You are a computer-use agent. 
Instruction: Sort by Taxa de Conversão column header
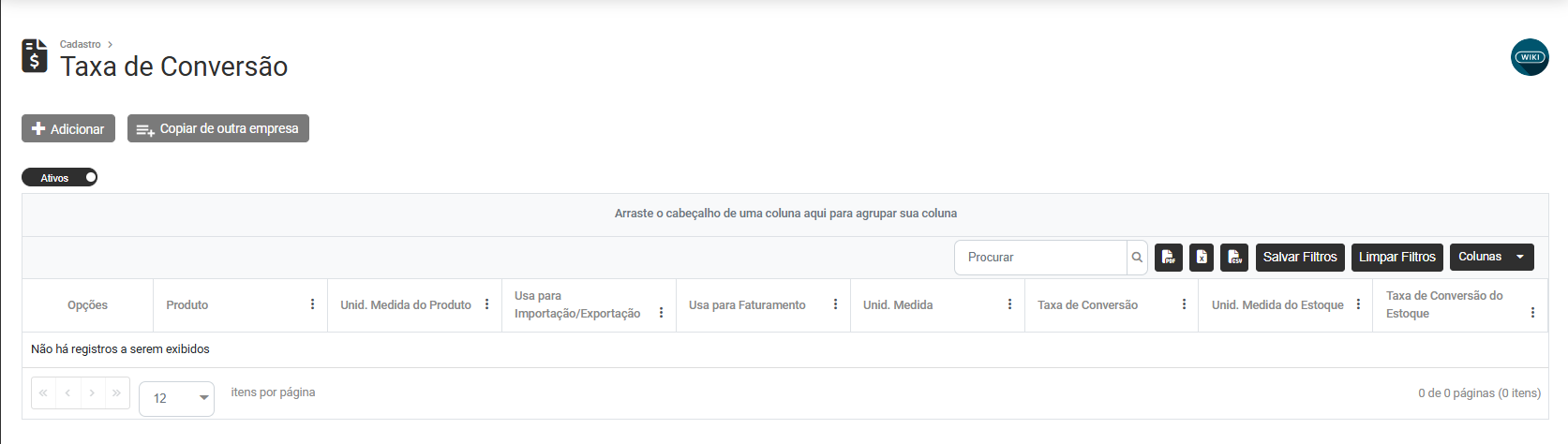1087,305
